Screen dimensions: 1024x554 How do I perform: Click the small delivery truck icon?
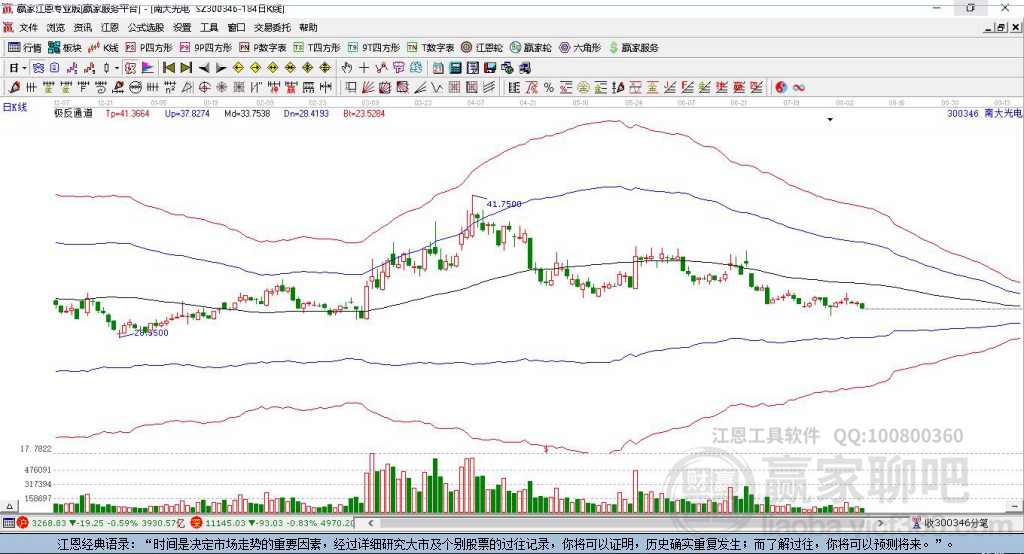[x=524, y=68]
